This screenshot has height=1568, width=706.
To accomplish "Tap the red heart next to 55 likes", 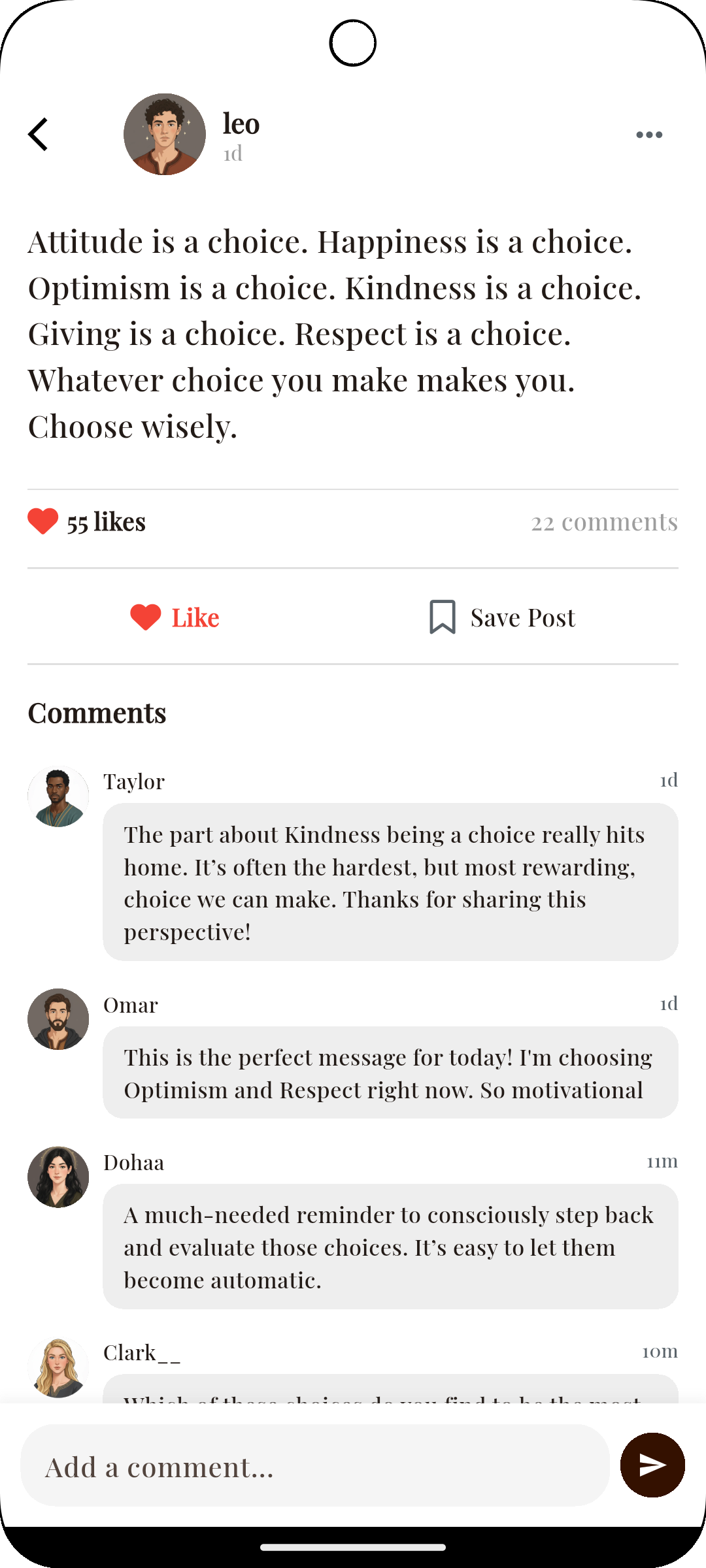I will pyautogui.click(x=43, y=522).
